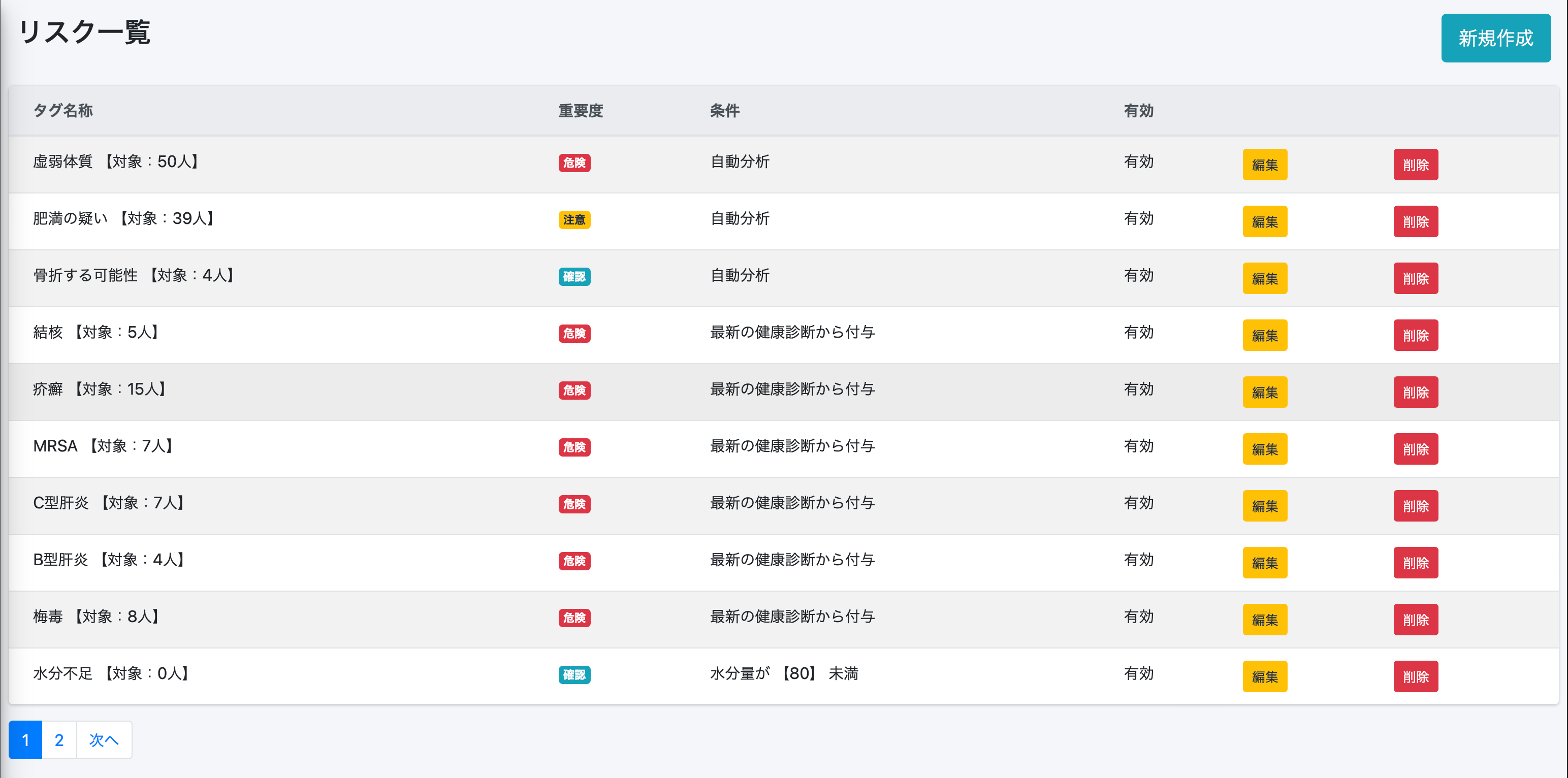Select current page 1 in pagination
1568x778 pixels.
[x=25, y=739]
